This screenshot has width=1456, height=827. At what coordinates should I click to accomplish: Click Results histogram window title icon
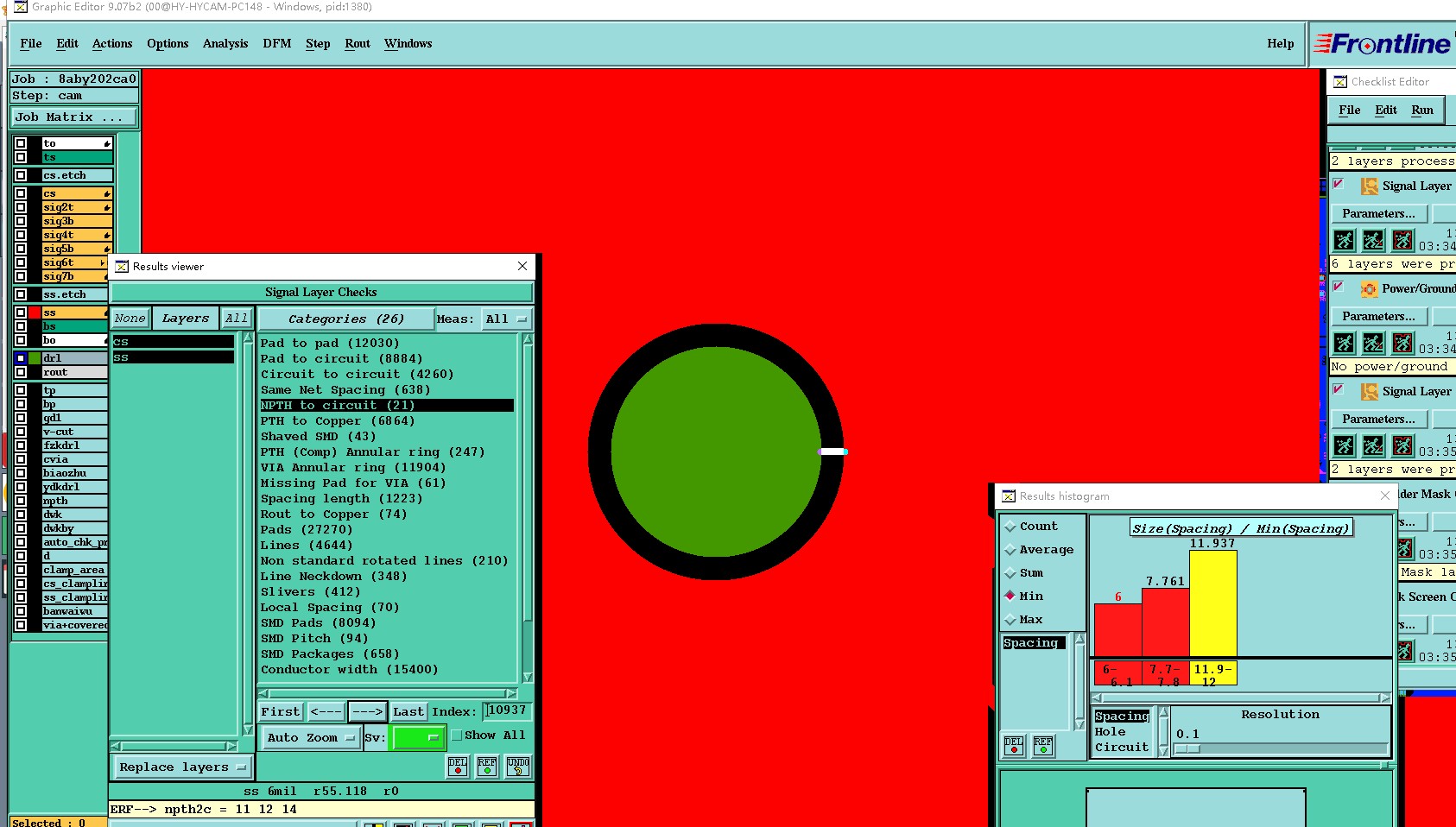pyautogui.click(x=1009, y=496)
